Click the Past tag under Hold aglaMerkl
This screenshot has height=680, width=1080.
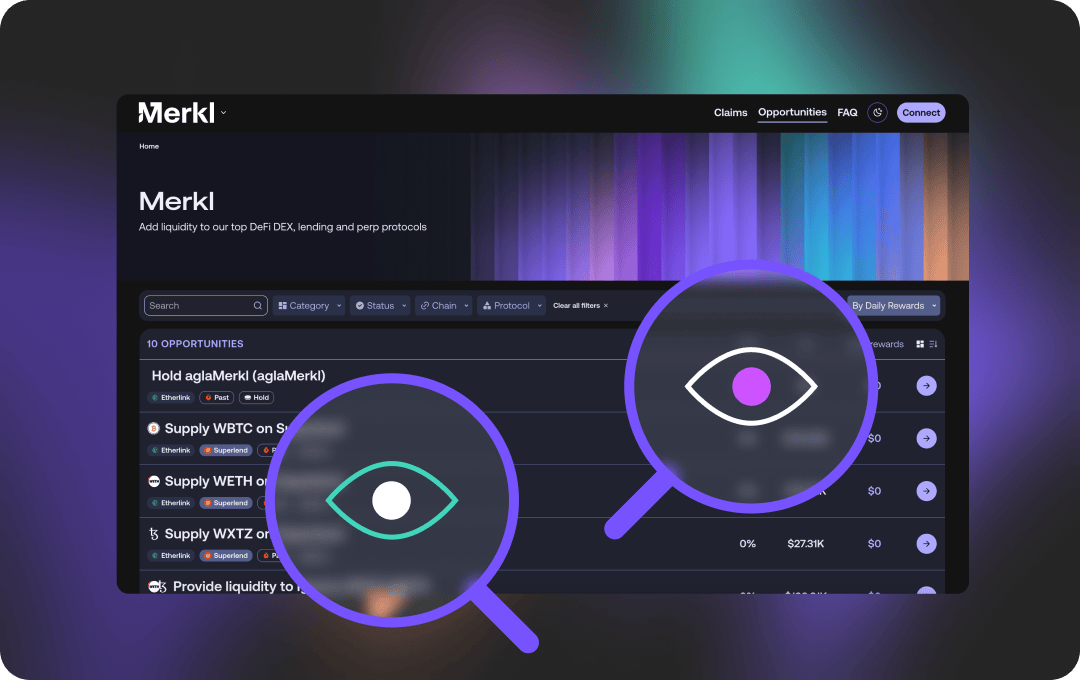pos(217,398)
